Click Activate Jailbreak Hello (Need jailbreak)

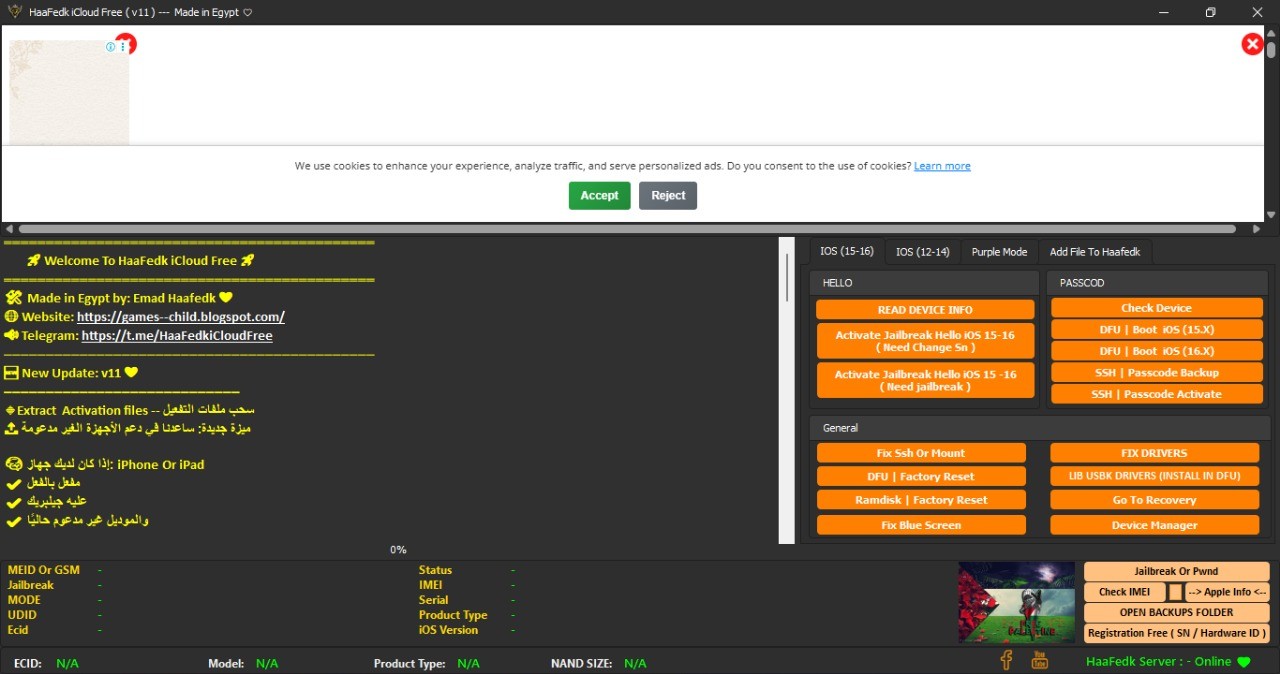point(925,380)
